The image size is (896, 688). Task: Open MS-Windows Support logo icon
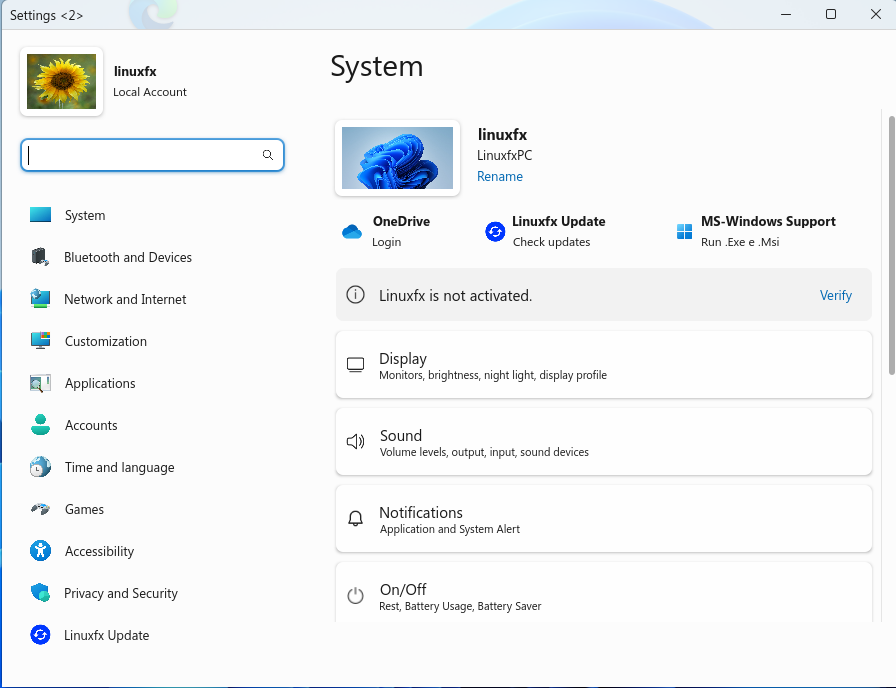coord(684,232)
